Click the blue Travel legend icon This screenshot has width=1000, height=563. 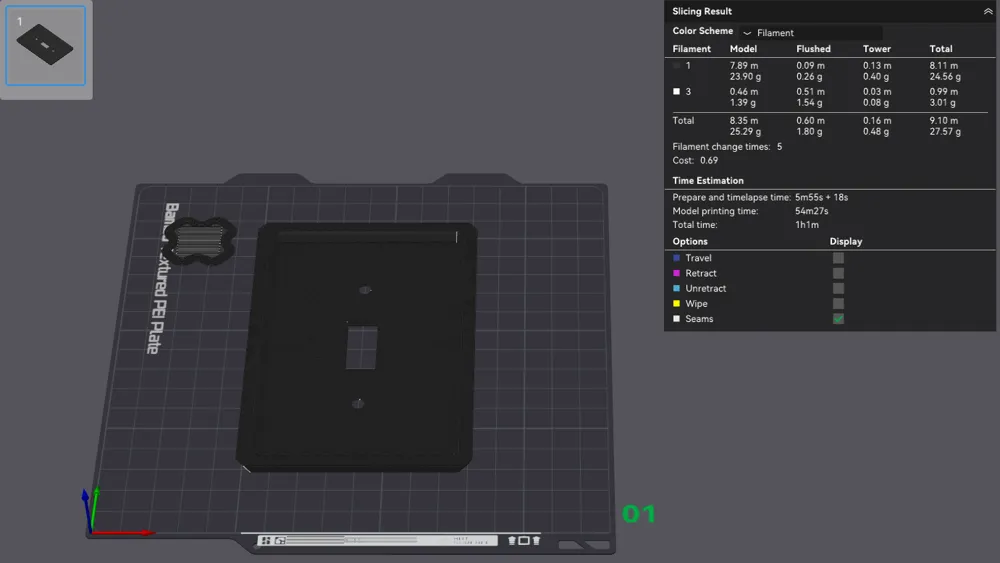677,258
